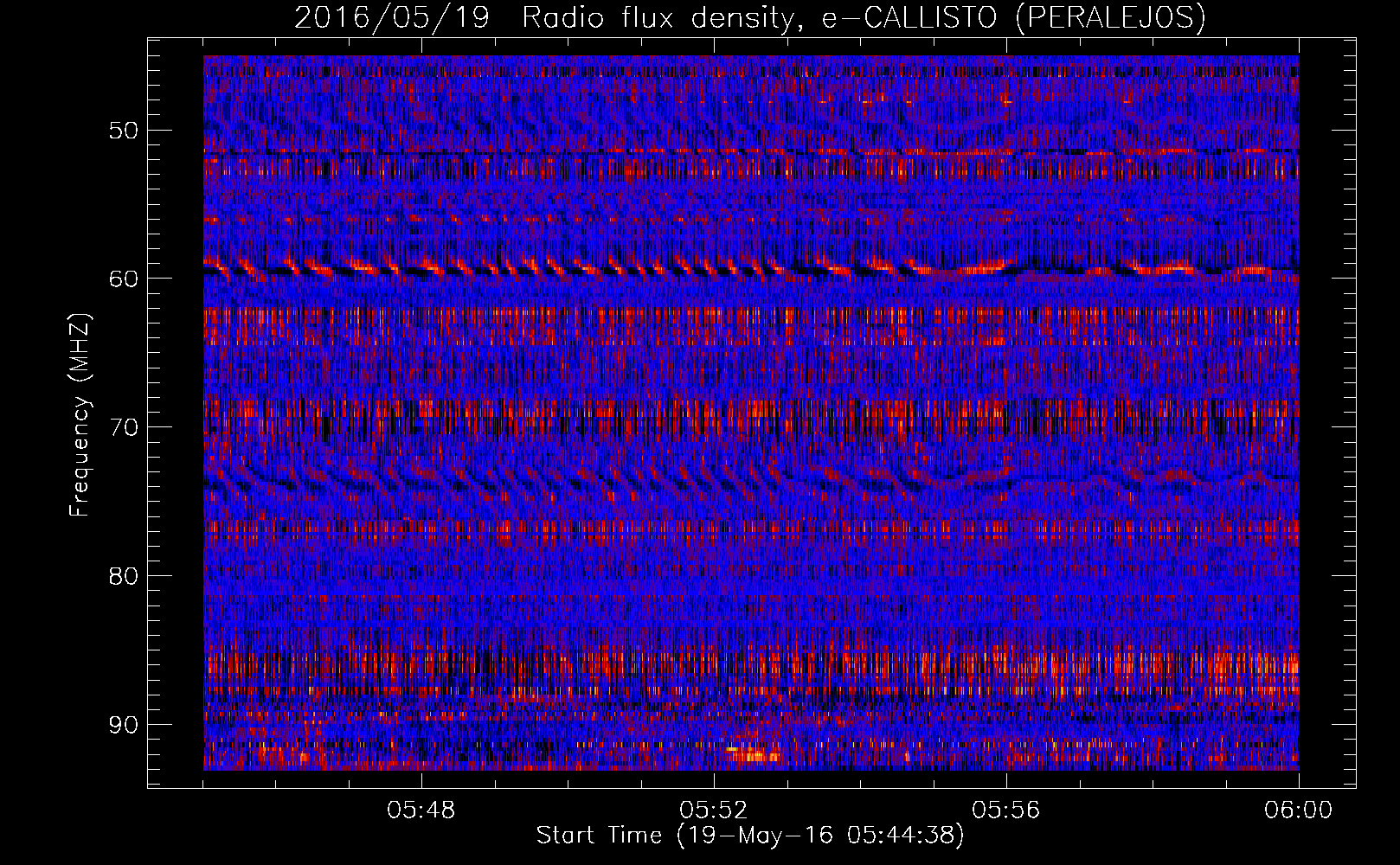The width and height of the screenshot is (1400, 865).
Task: Click the 90 frequency tick label
Action: click(124, 724)
